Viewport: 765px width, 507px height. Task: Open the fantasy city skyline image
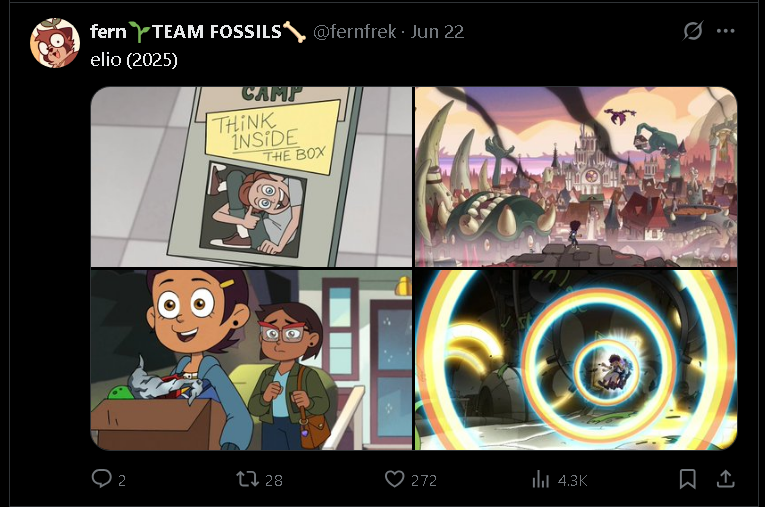coord(576,177)
